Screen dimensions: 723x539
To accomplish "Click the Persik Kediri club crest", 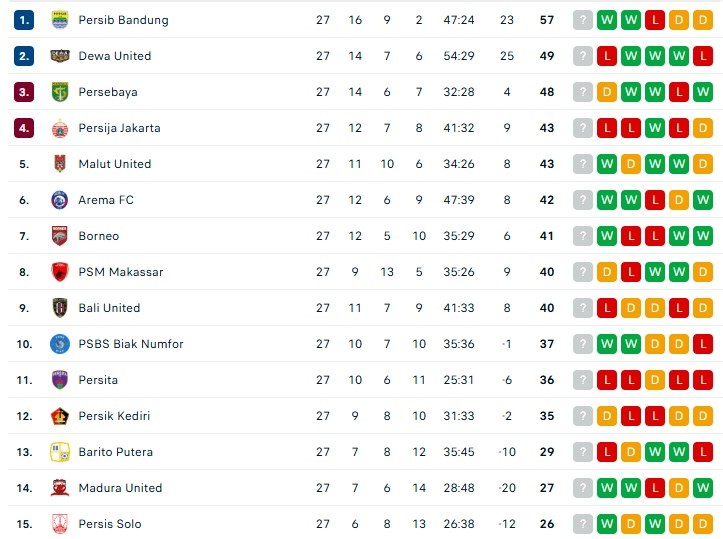I will click(59, 416).
